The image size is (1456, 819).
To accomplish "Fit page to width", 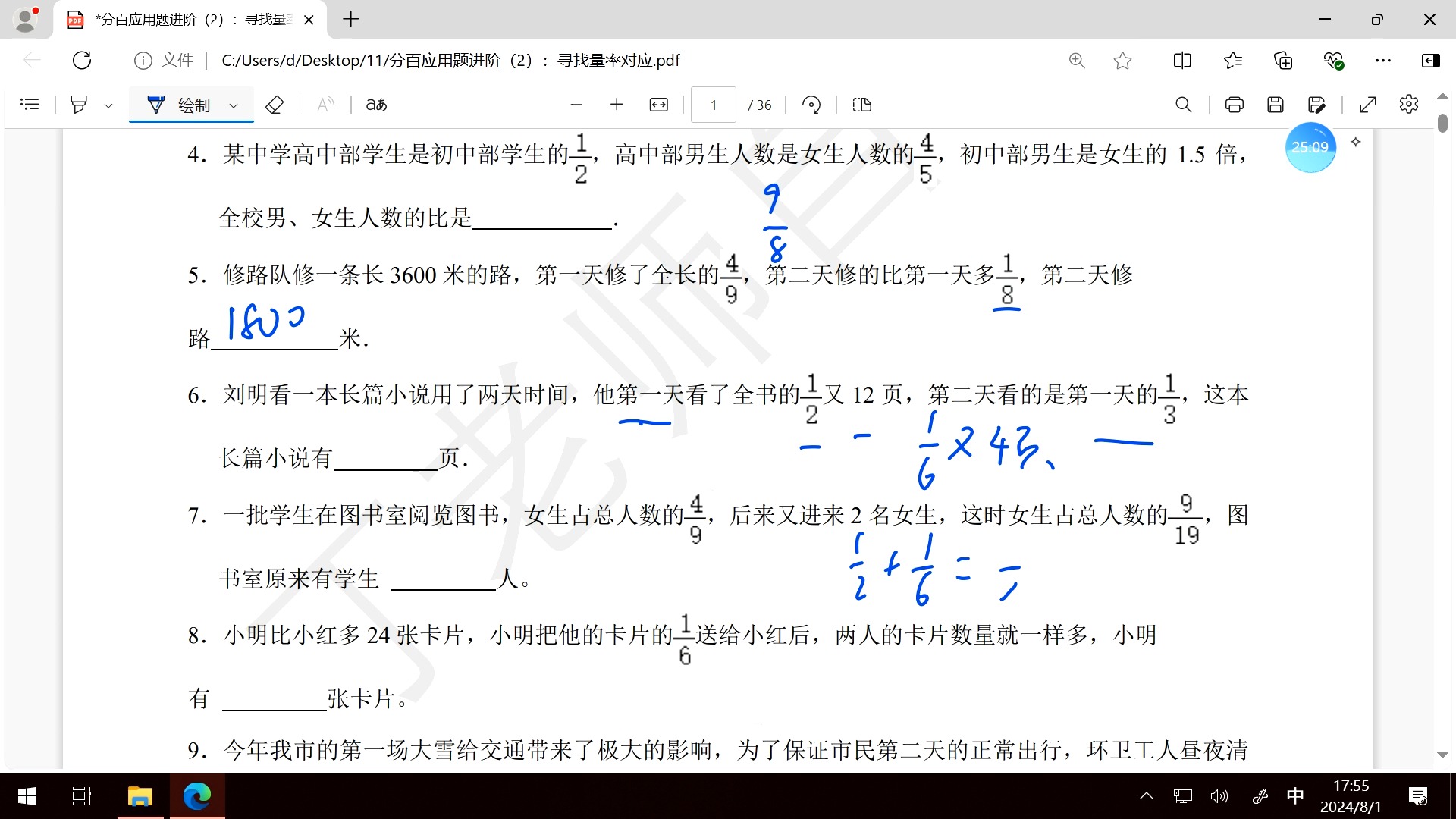I will coord(659,105).
